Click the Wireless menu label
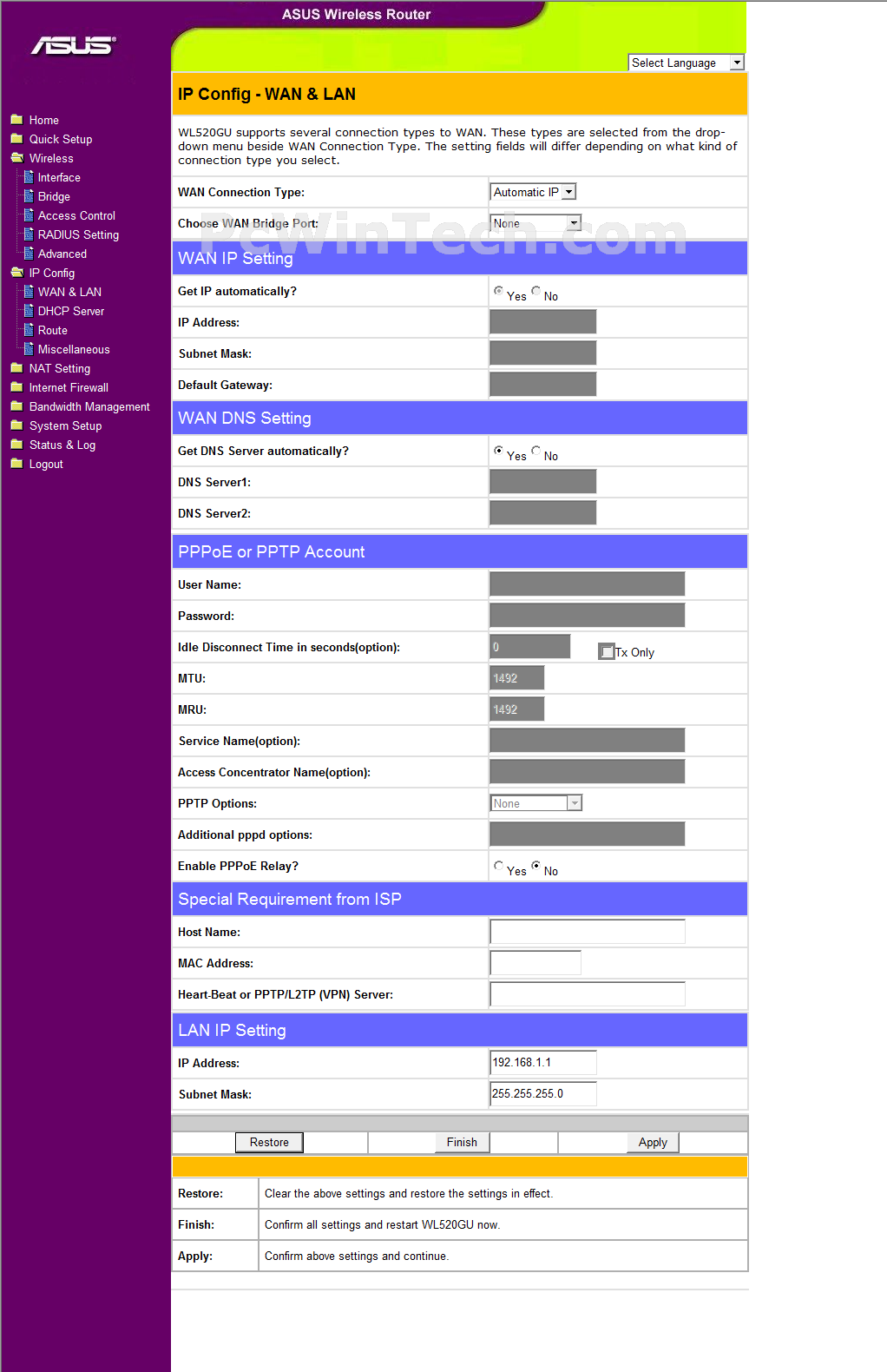The height and width of the screenshot is (1372, 887). (x=51, y=158)
